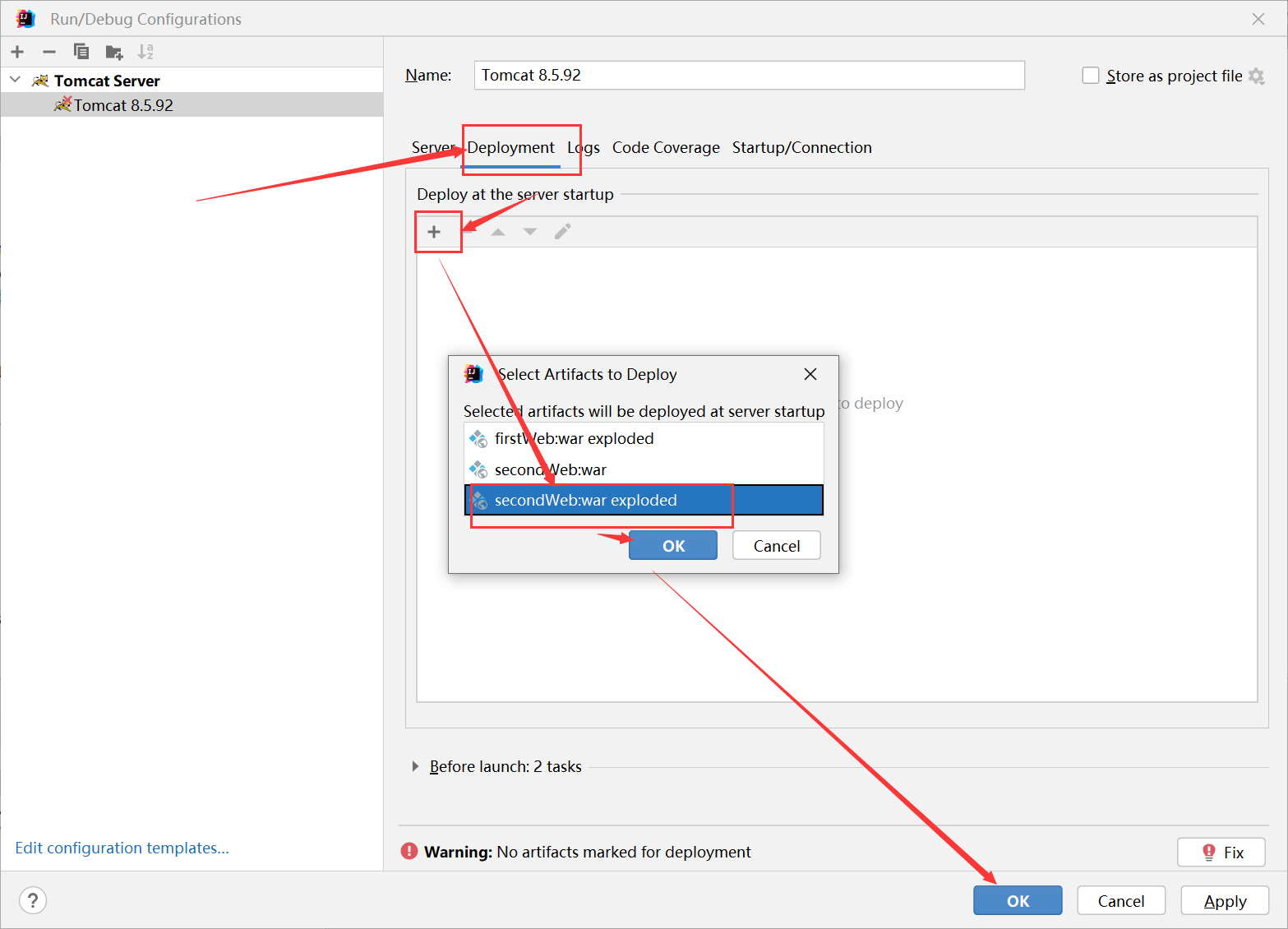Viewport: 1288px width, 929px height.
Task: Move deployment item up arrow
Action: (498, 232)
